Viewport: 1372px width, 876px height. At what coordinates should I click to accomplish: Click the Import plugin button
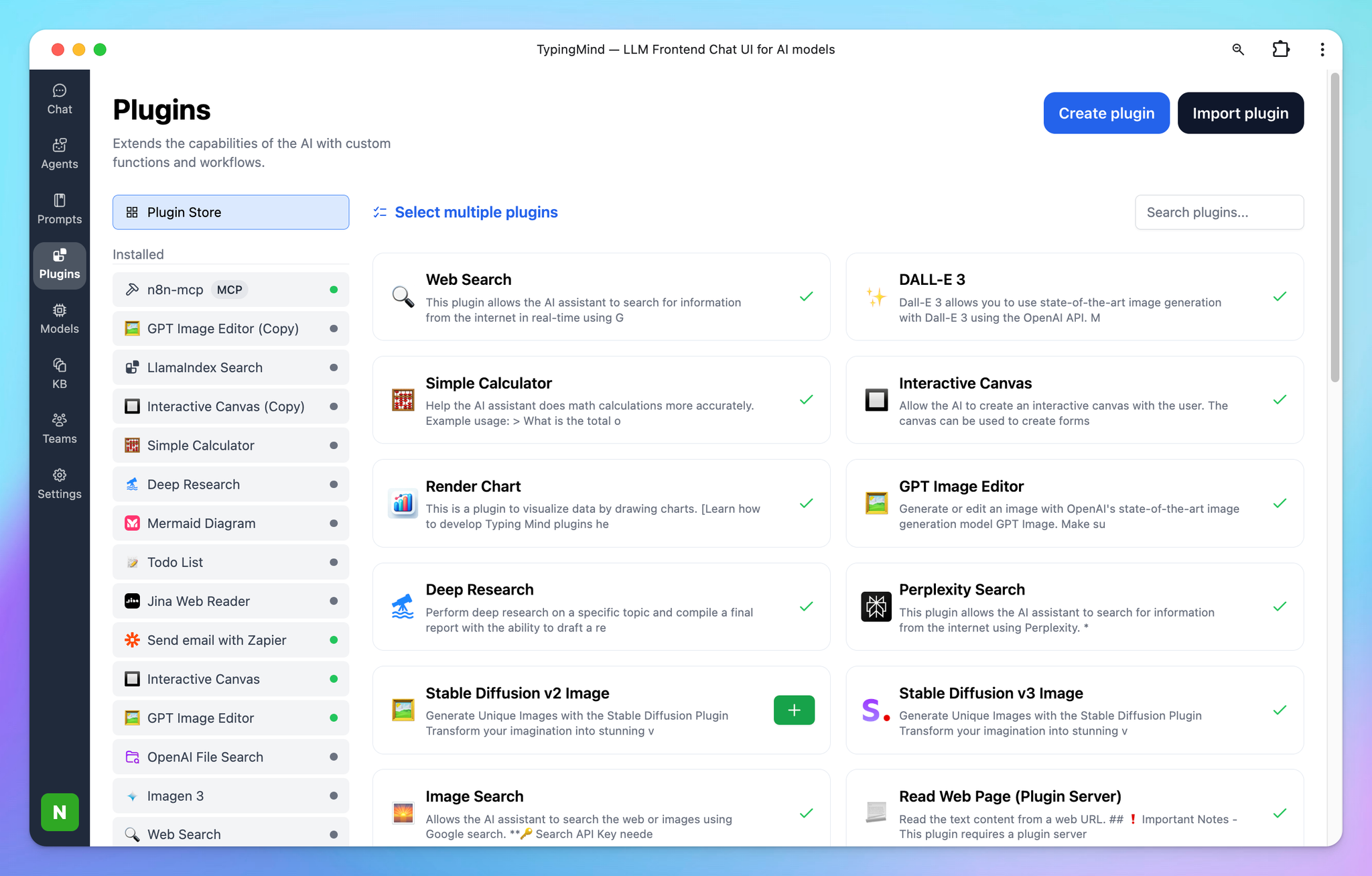click(x=1240, y=113)
